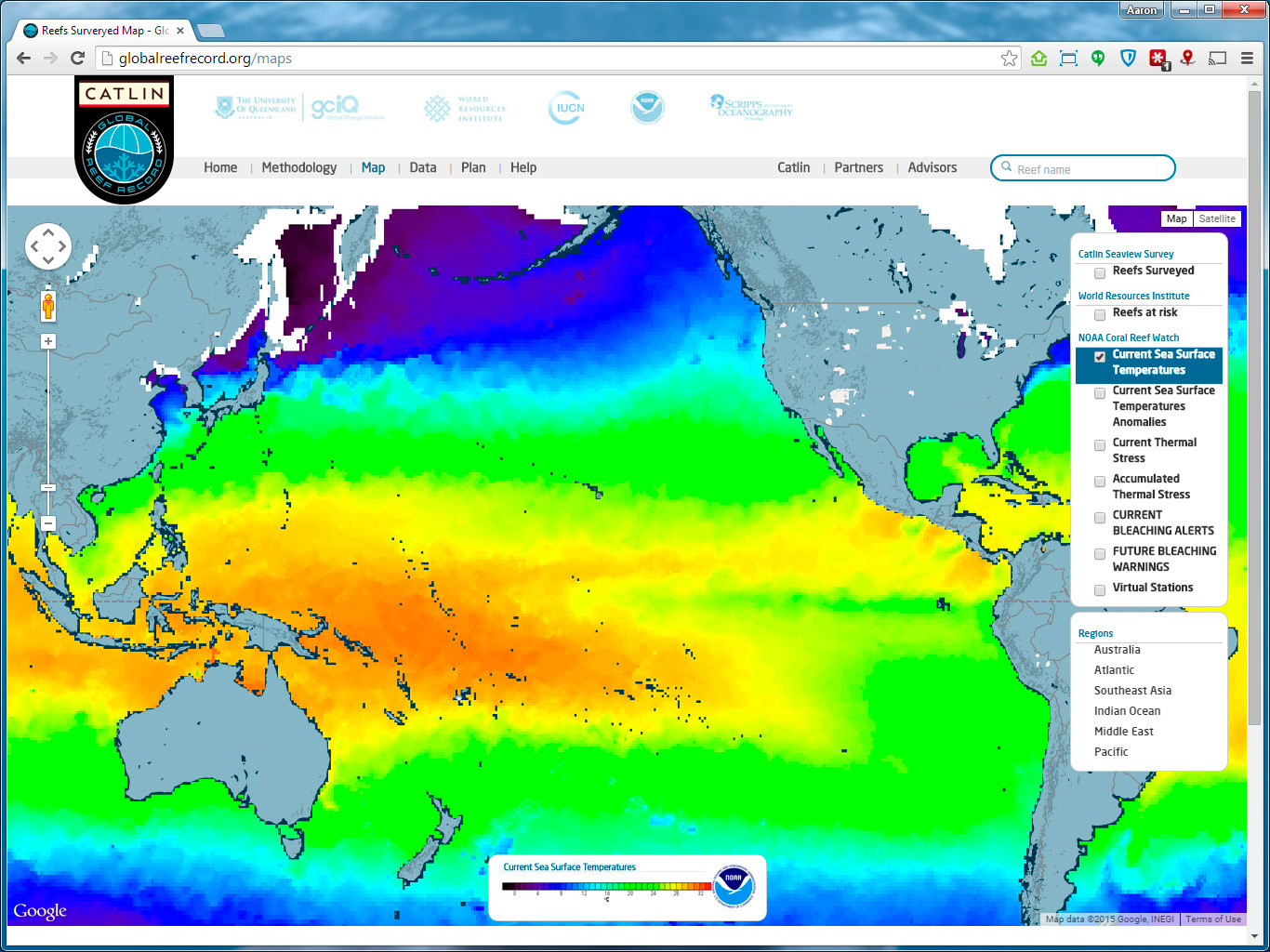The height and width of the screenshot is (952, 1270).
Task: Click the map zoom slider handle
Action: pyautogui.click(x=48, y=487)
